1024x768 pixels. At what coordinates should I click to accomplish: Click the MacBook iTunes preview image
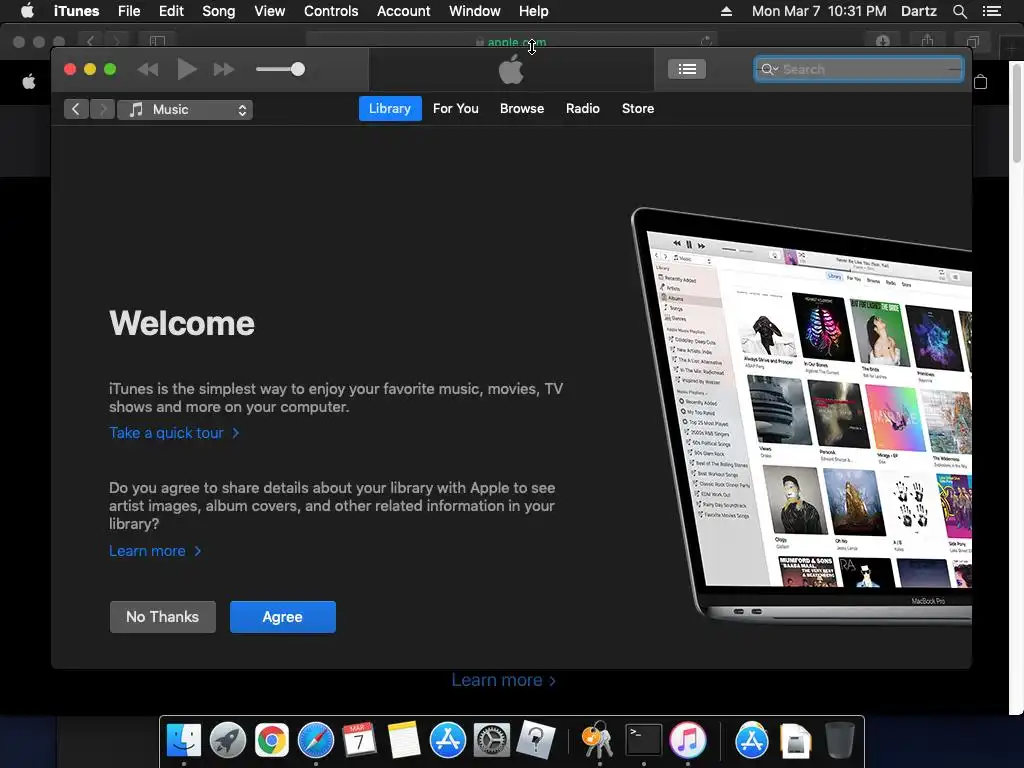click(x=801, y=415)
